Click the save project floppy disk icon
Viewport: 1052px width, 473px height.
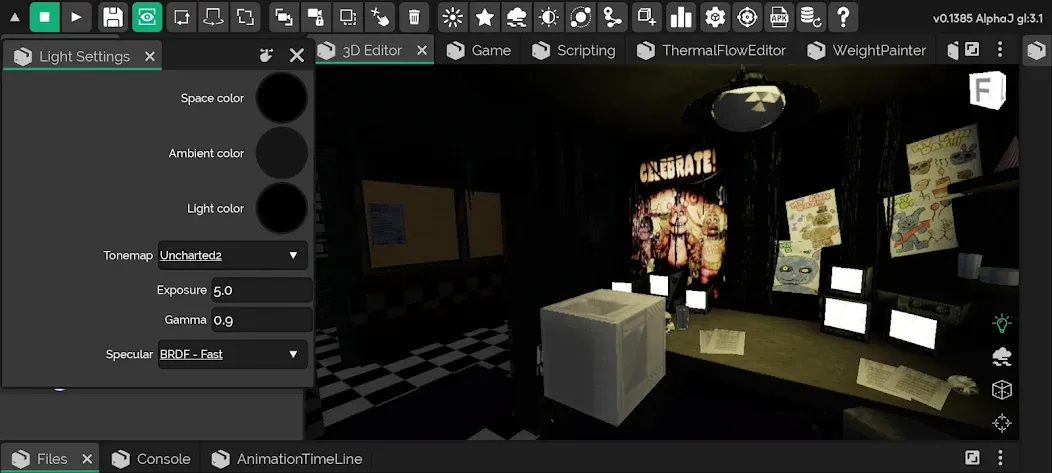(x=113, y=17)
